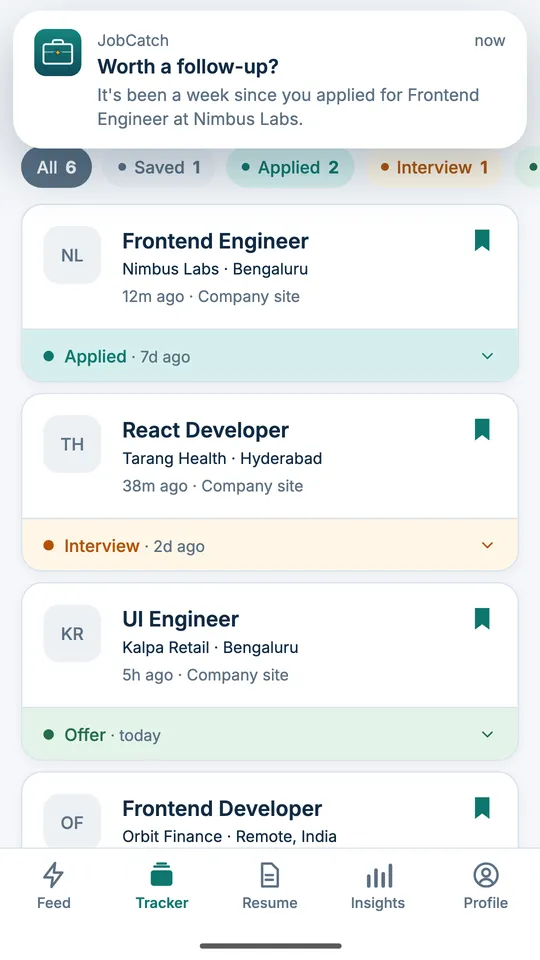The image size is (540, 960).
Task: Open the React Developer job title
Action: [x=206, y=430]
